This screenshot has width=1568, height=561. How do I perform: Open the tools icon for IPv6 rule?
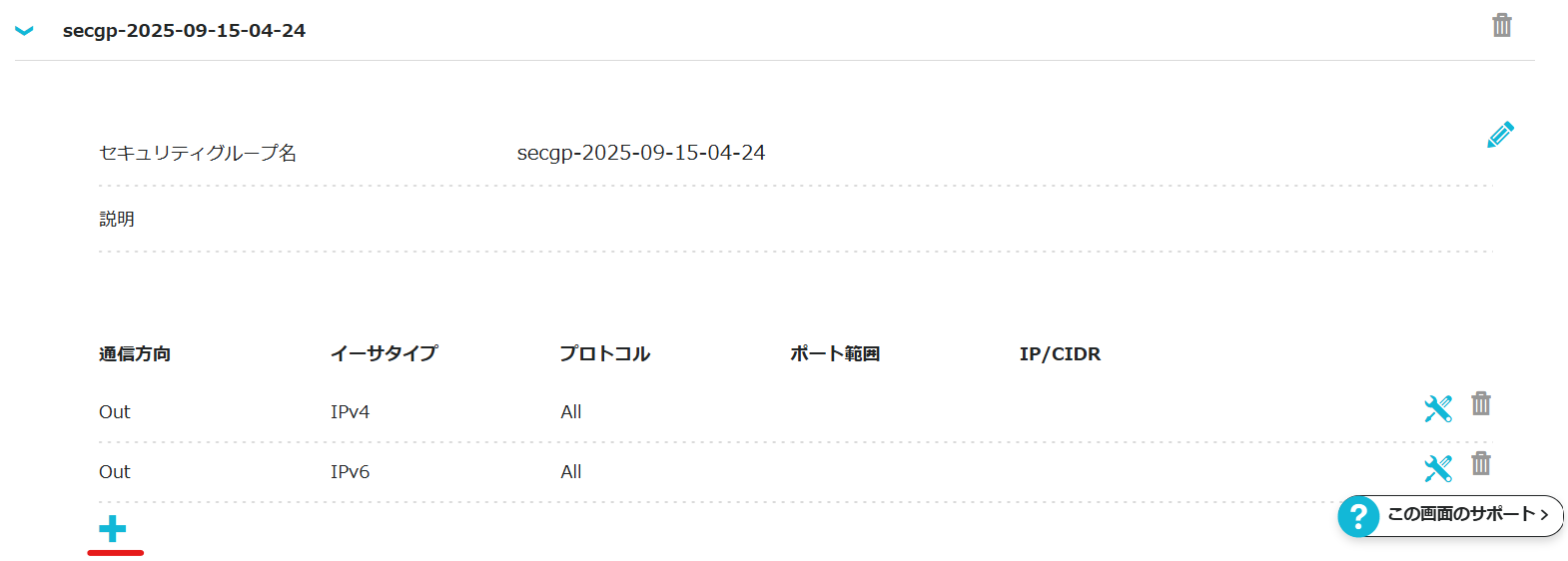1437,468
